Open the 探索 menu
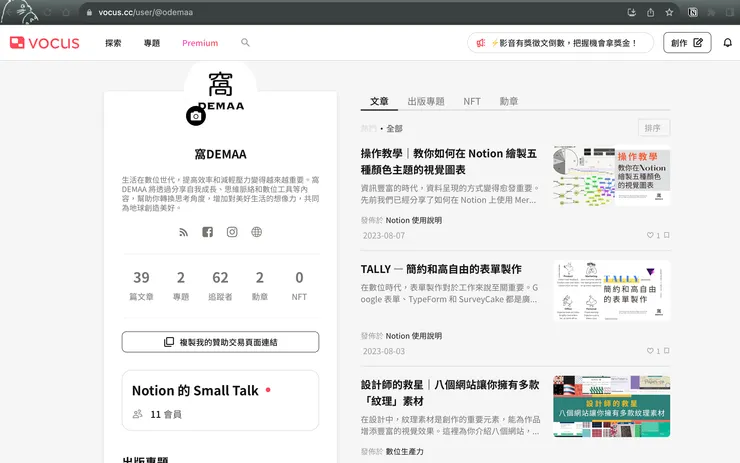The height and width of the screenshot is (463, 740). pos(113,43)
